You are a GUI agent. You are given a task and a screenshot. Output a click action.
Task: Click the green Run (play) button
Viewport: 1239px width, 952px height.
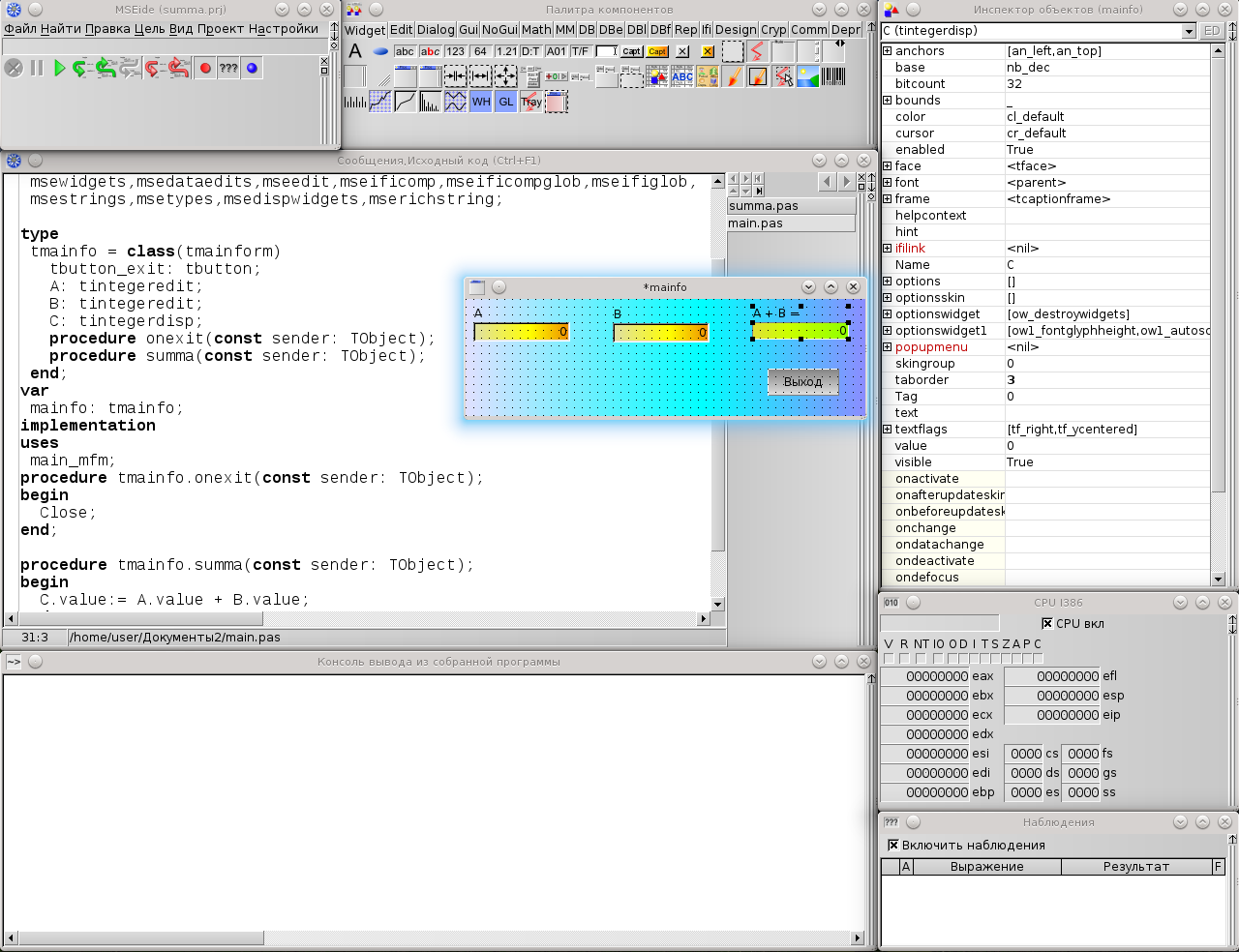coord(60,69)
